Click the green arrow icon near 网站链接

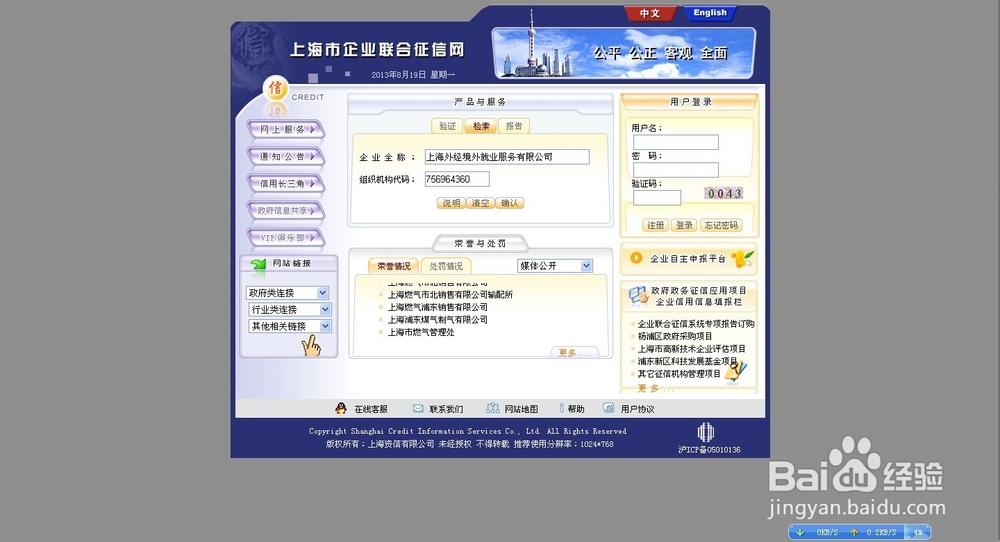[x=258, y=265]
